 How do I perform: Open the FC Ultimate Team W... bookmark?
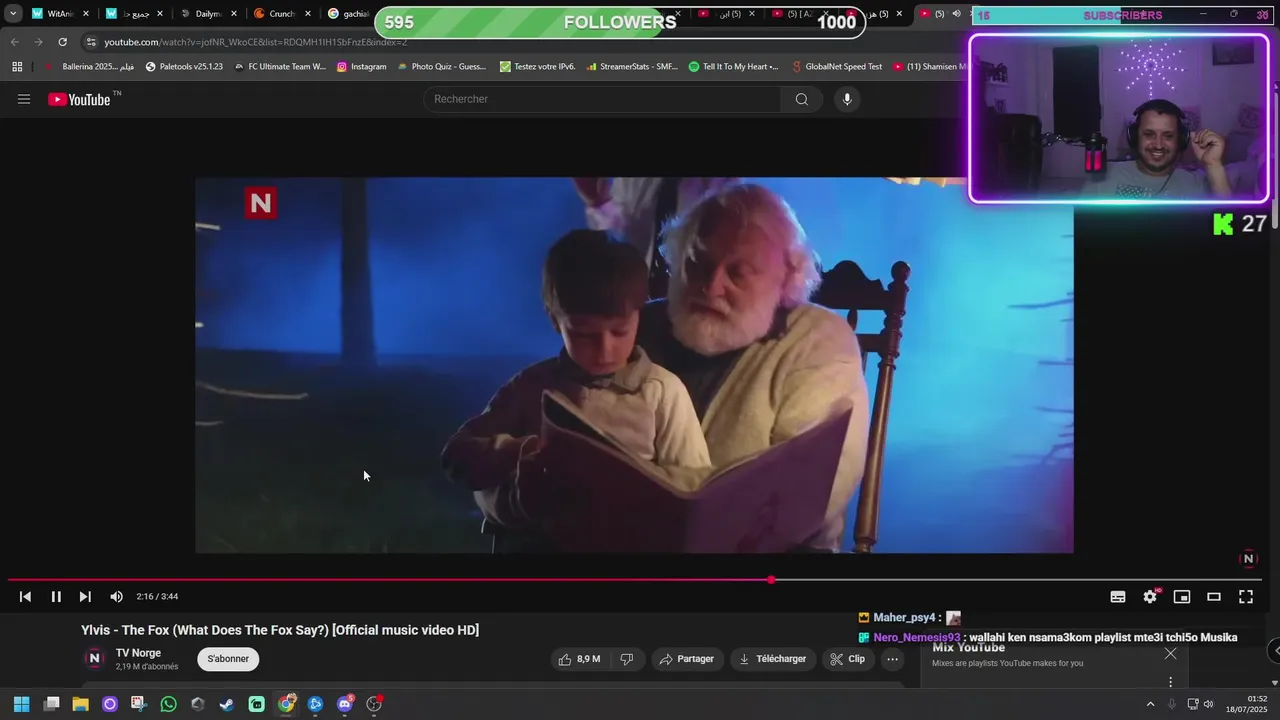pyautogui.click(x=279, y=67)
